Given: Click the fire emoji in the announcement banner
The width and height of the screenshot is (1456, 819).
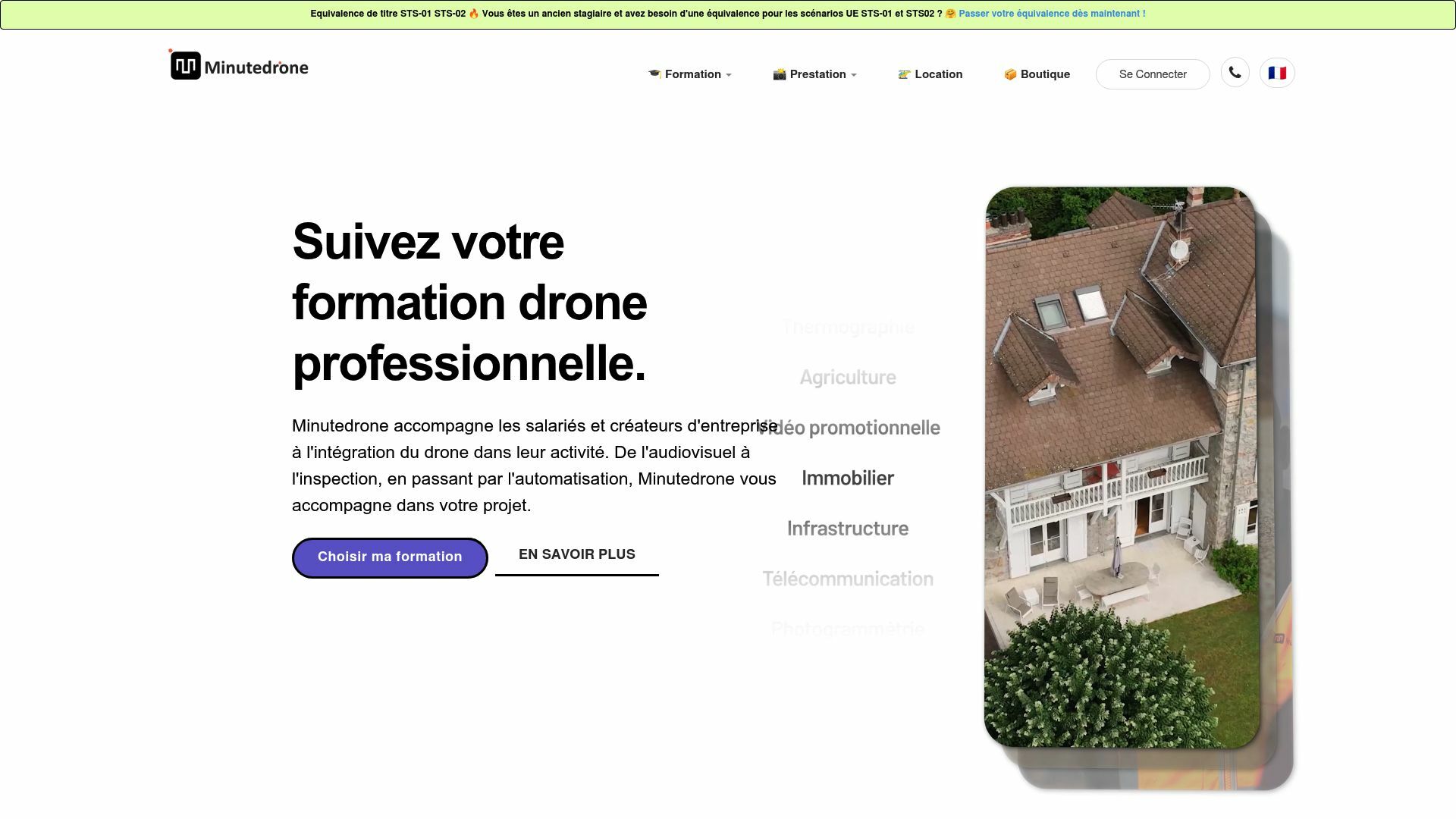Looking at the screenshot, I should click(x=475, y=12).
